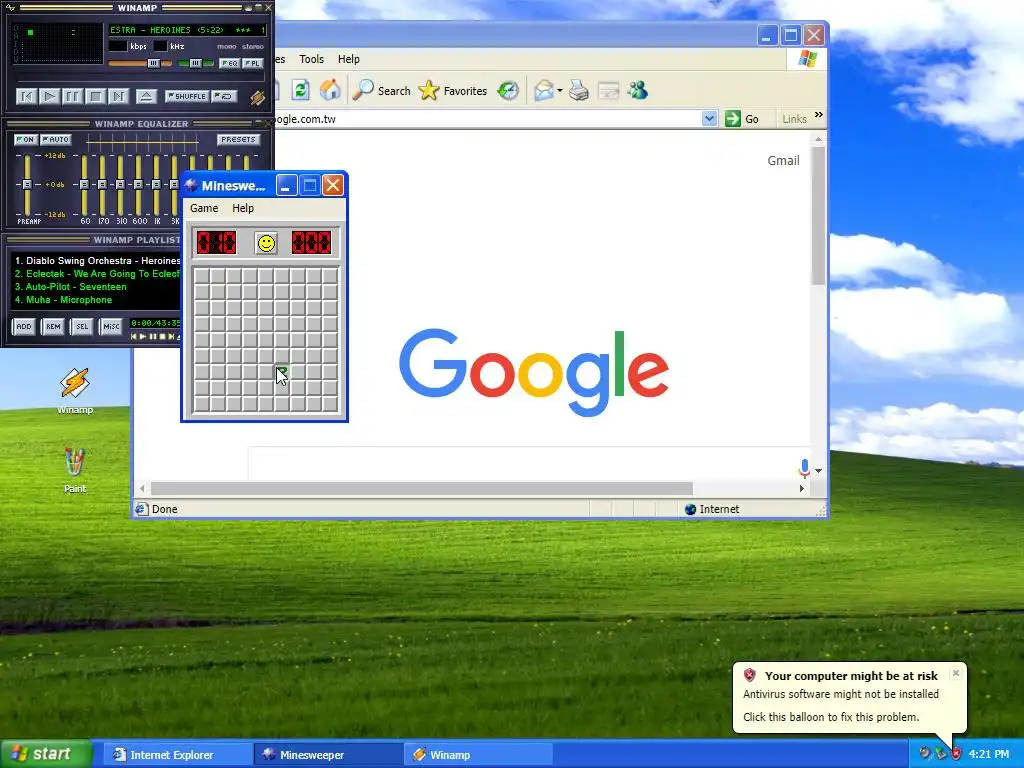The image size is (1024, 768).
Task: Toggle Shuffle mode in Winamp
Action: [x=187, y=96]
